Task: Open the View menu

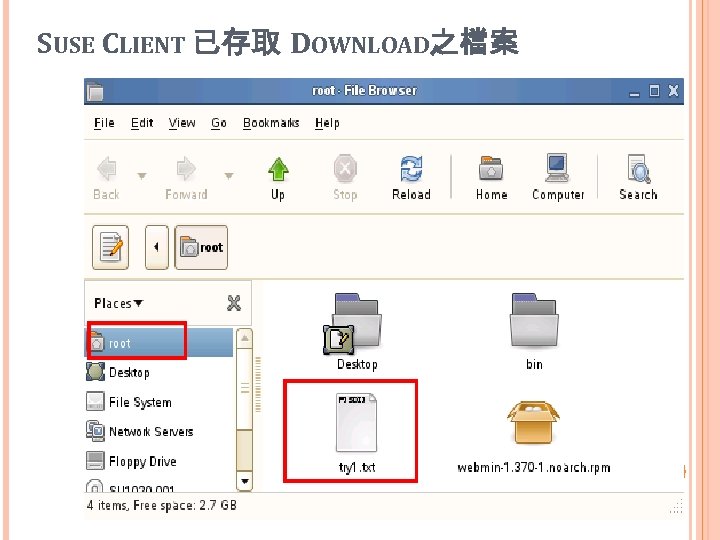Action: (182, 123)
